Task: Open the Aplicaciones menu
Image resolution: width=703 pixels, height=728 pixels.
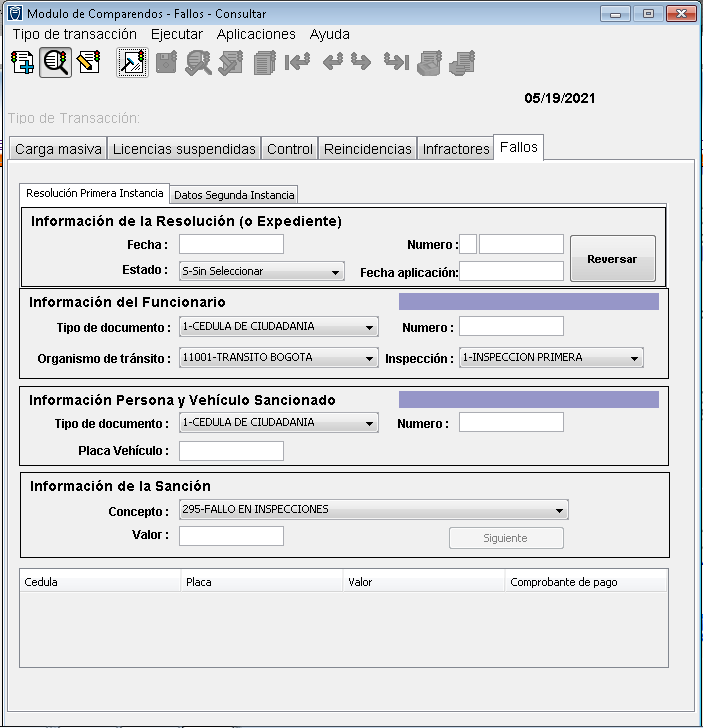Action: 256,34
